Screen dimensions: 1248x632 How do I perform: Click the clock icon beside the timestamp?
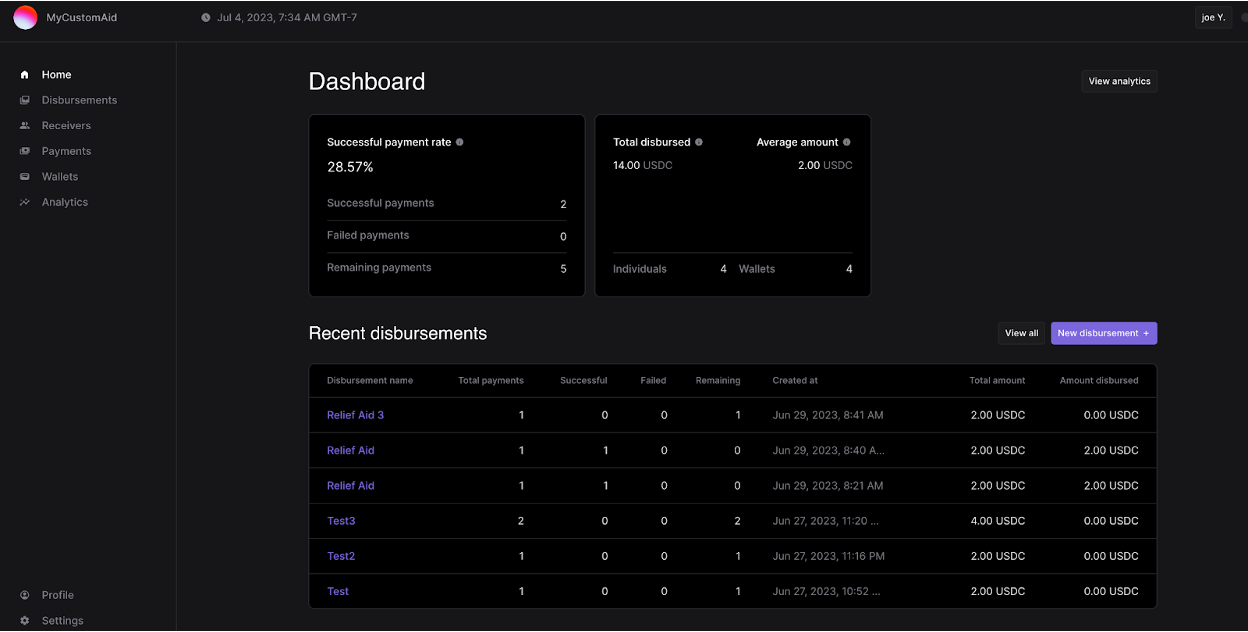click(x=205, y=16)
